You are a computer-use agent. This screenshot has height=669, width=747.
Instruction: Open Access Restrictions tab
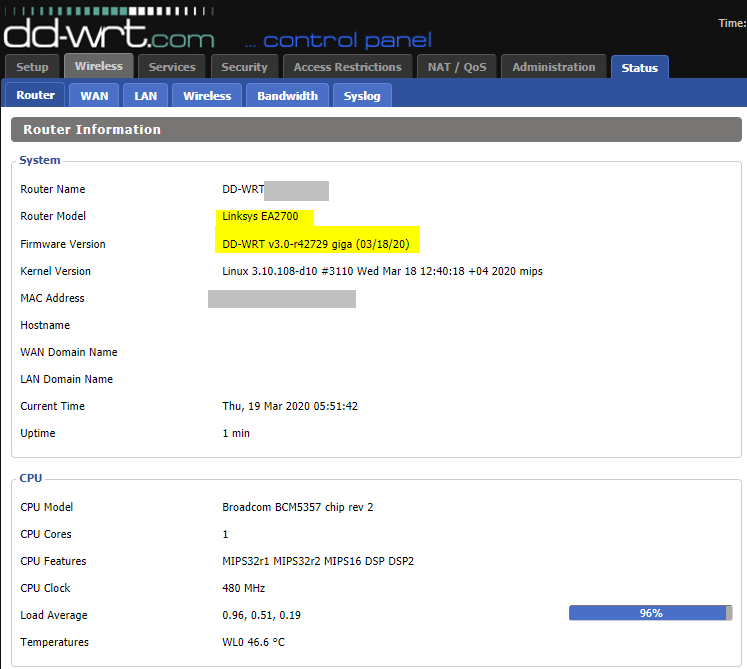[347, 67]
